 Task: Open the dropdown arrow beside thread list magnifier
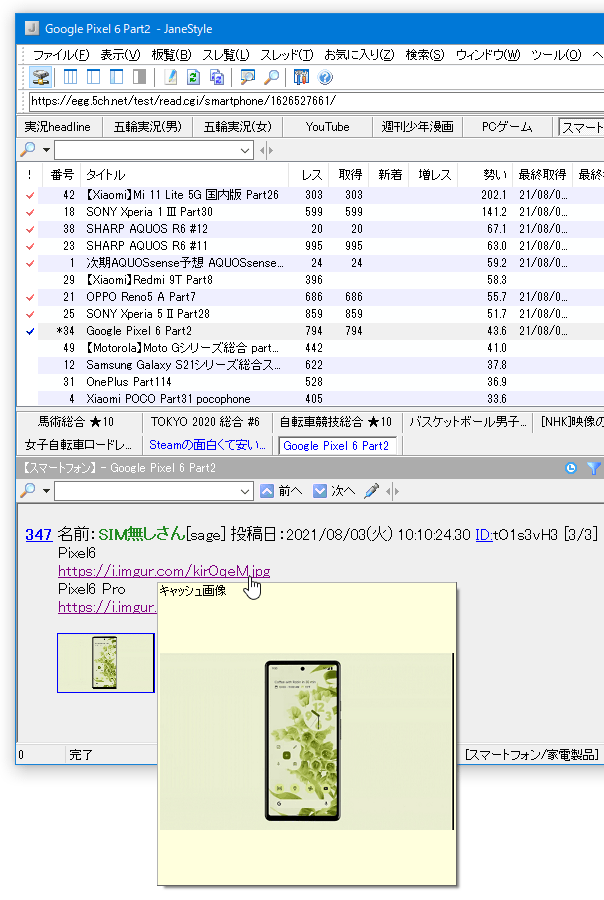point(46,150)
